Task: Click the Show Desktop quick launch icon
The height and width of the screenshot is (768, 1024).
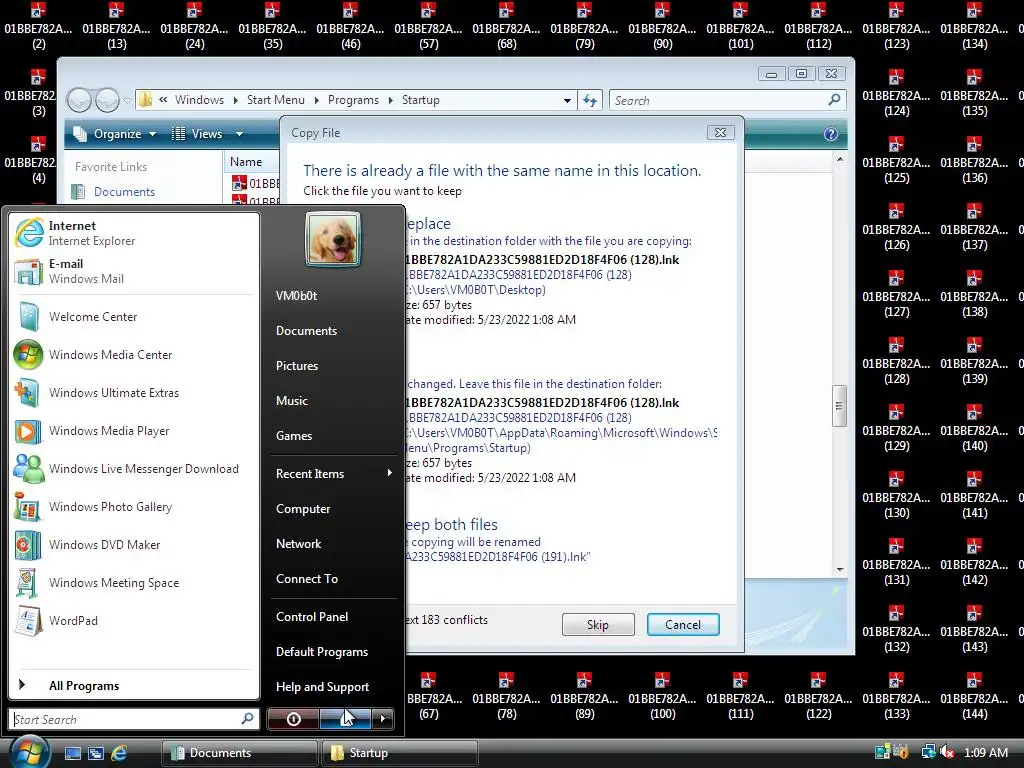Action: [x=72, y=753]
